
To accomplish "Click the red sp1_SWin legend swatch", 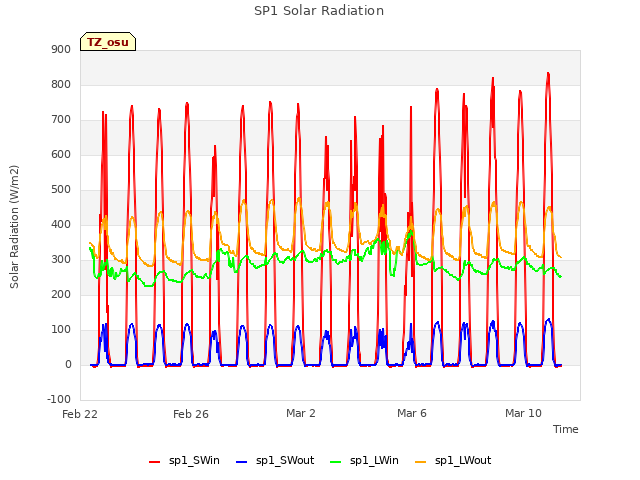I will tap(155, 462).
